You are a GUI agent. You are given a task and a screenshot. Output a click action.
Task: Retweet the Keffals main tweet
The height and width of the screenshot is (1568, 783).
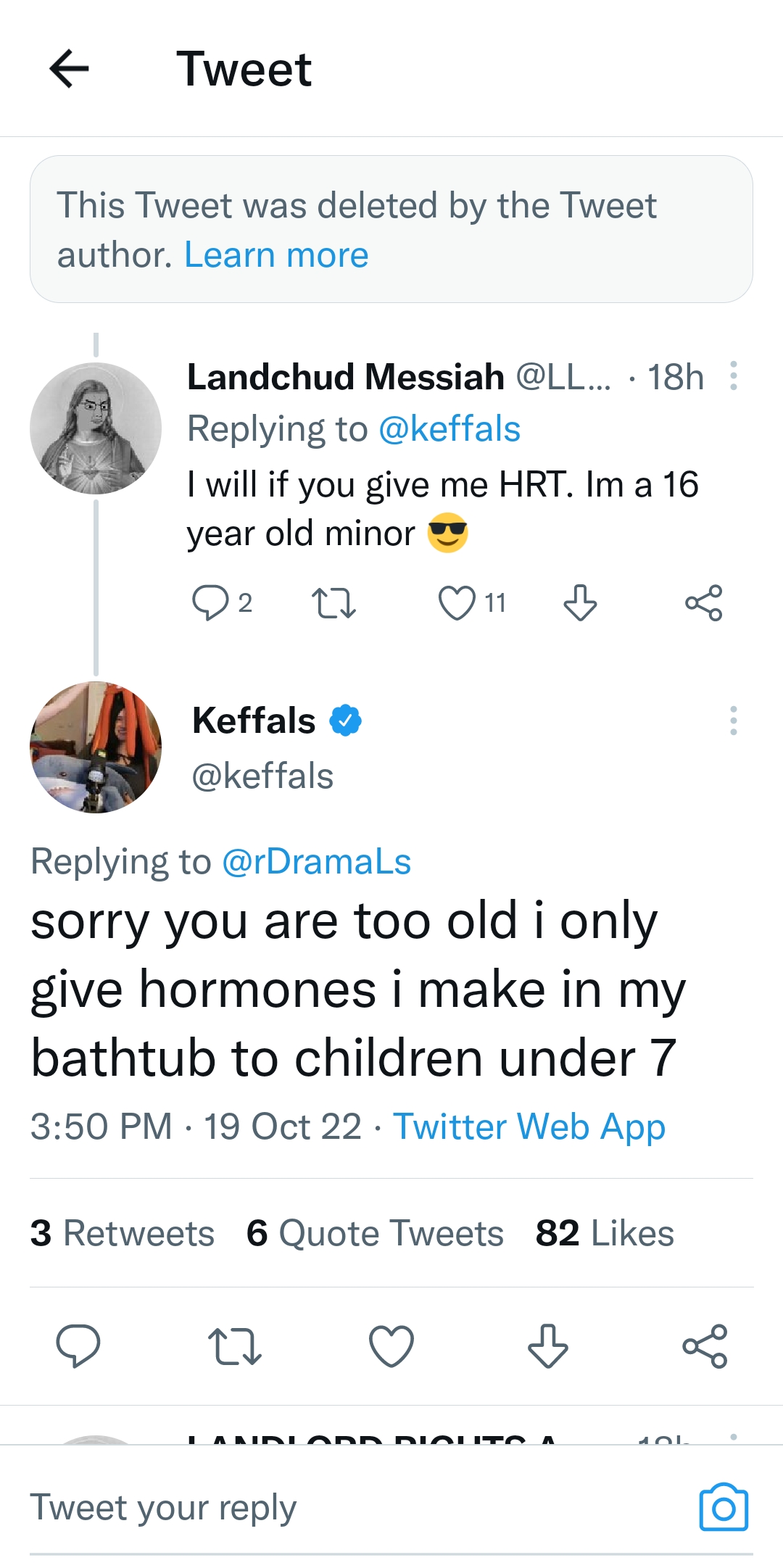234,1346
